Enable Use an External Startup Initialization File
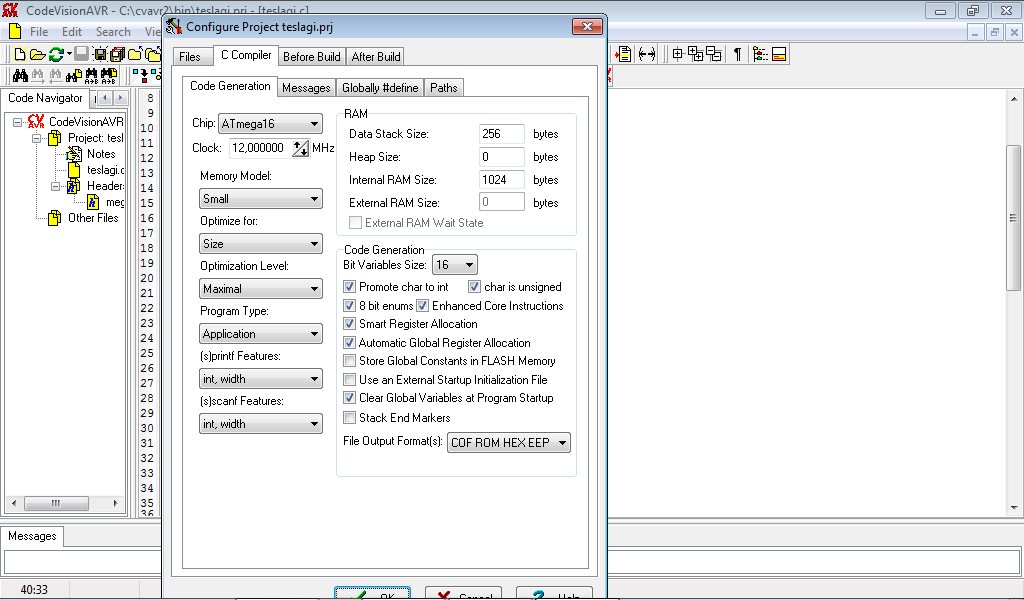1024x600 pixels. coord(349,380)
